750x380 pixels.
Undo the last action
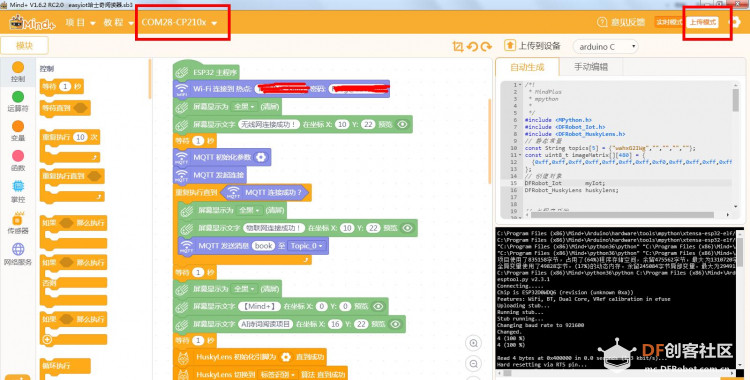pyautogui.click(x=472, y=46)
